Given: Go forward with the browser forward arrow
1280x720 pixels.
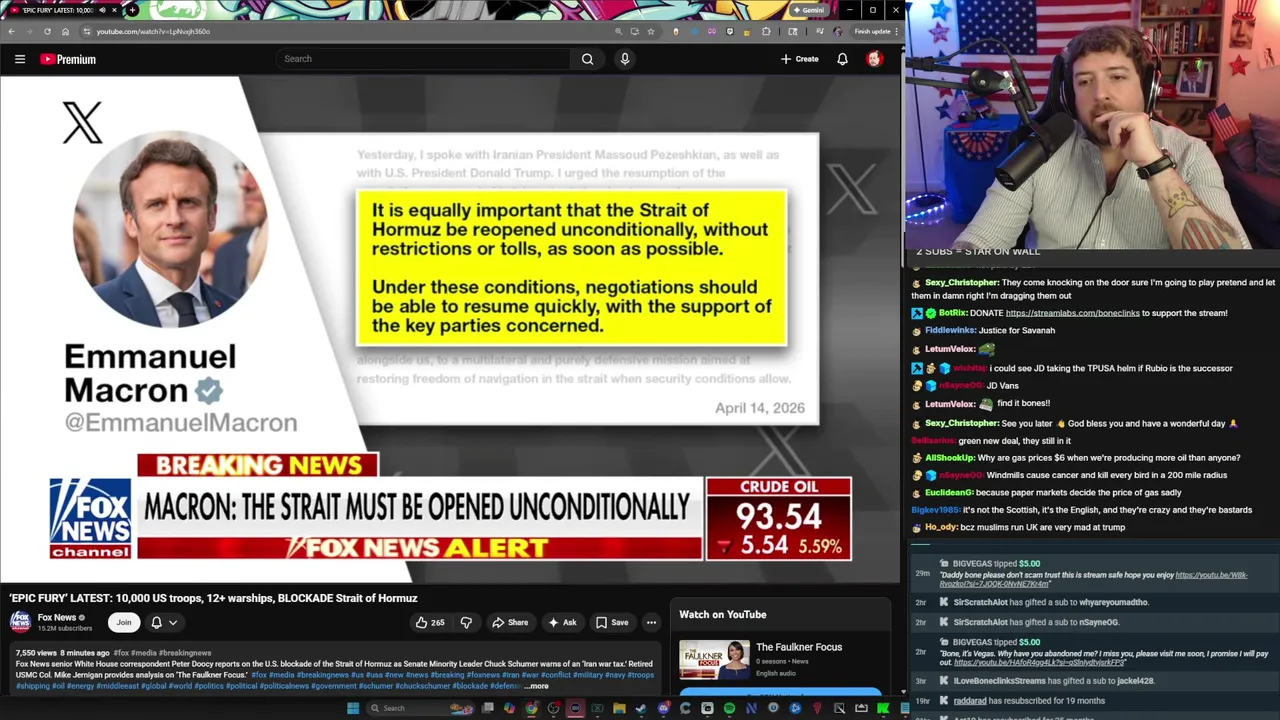Looking at the screenshot, I should tap(29, 31).
